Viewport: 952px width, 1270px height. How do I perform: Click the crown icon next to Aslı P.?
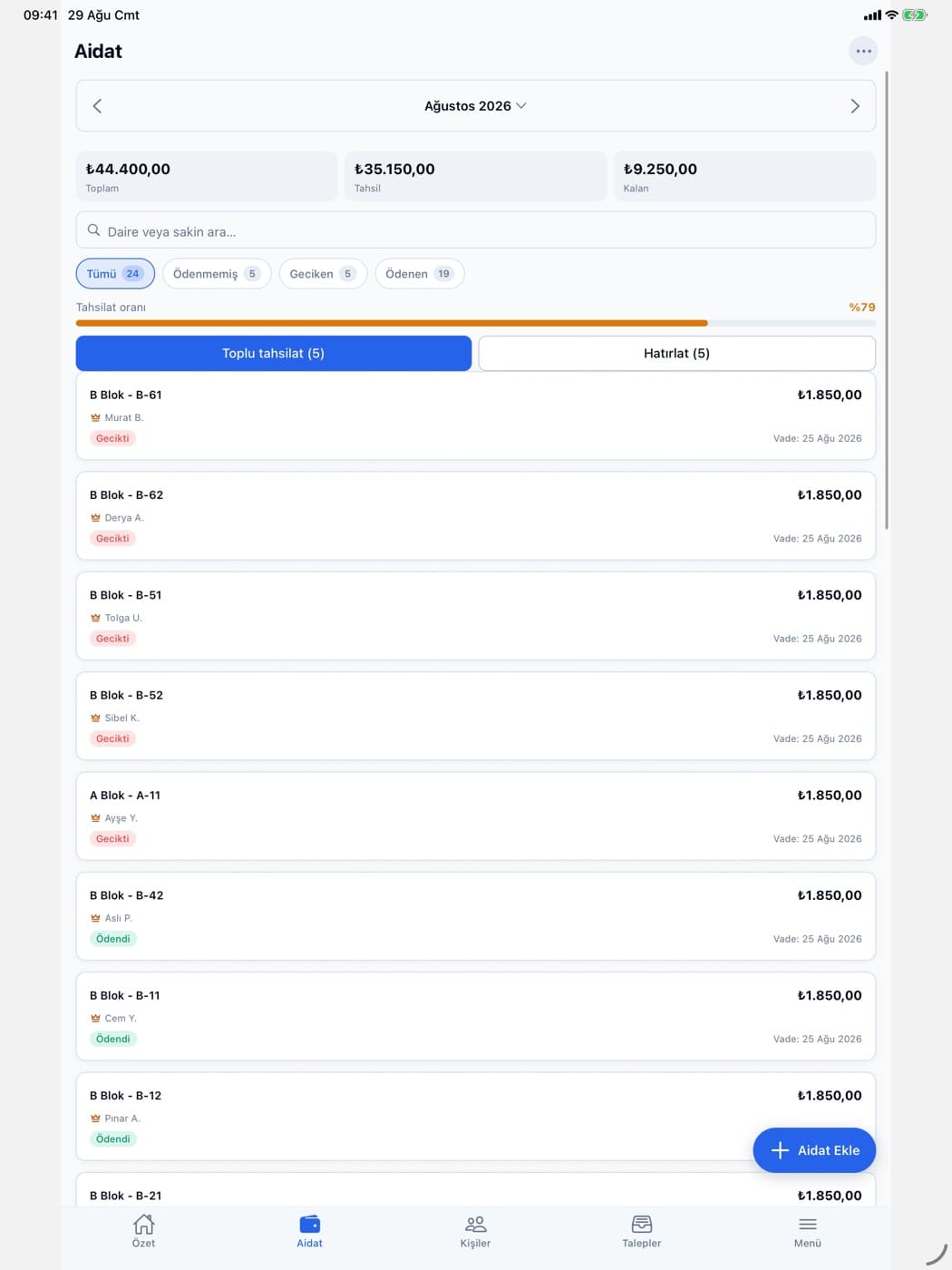pos(95,918)
